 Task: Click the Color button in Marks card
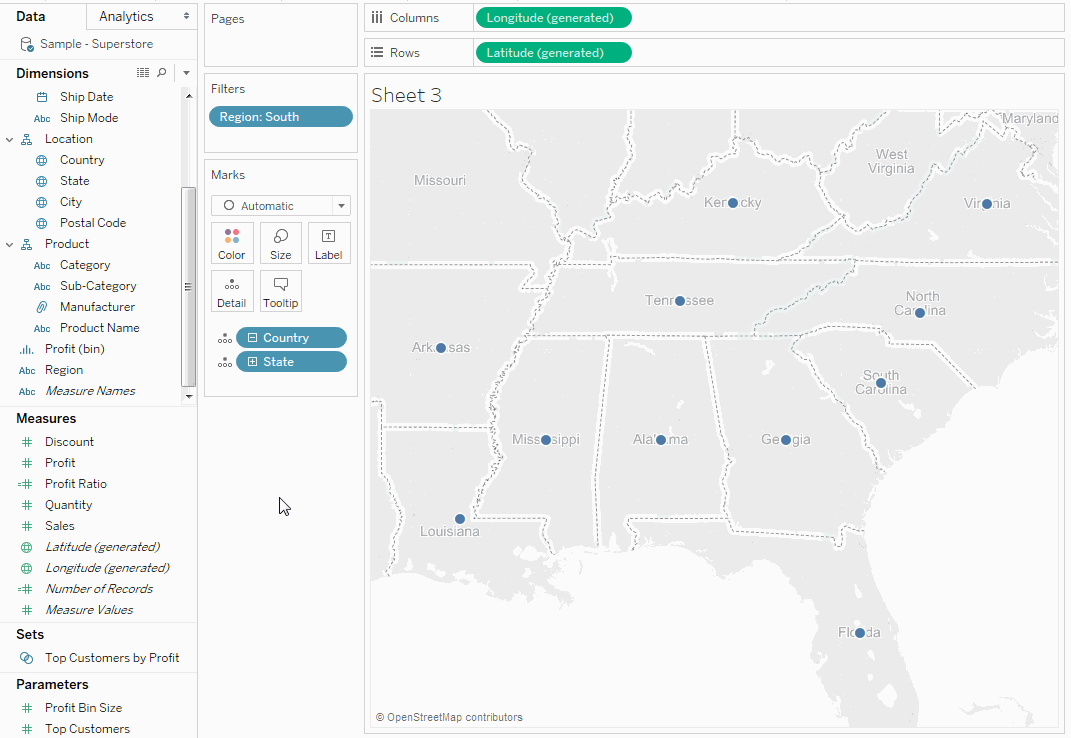pyautogui.click(x=232, y=243)
